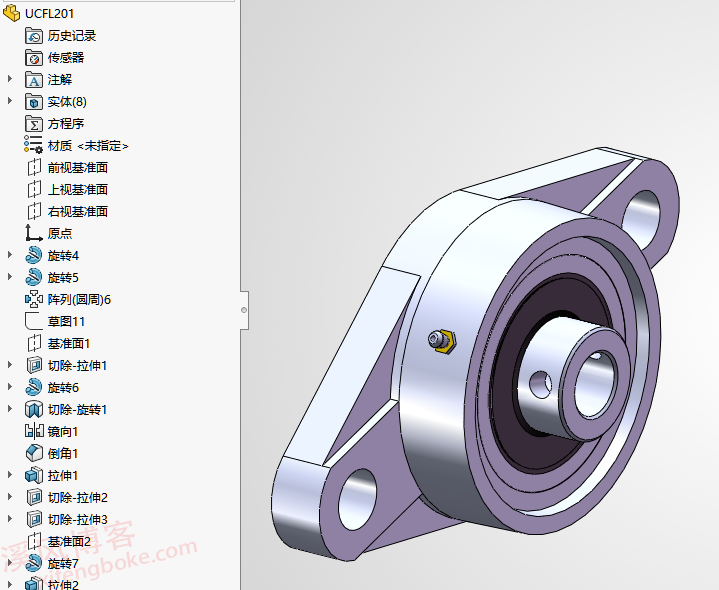Click the panel collapse handle on divider
719x590 pixels.
point(244,310)
